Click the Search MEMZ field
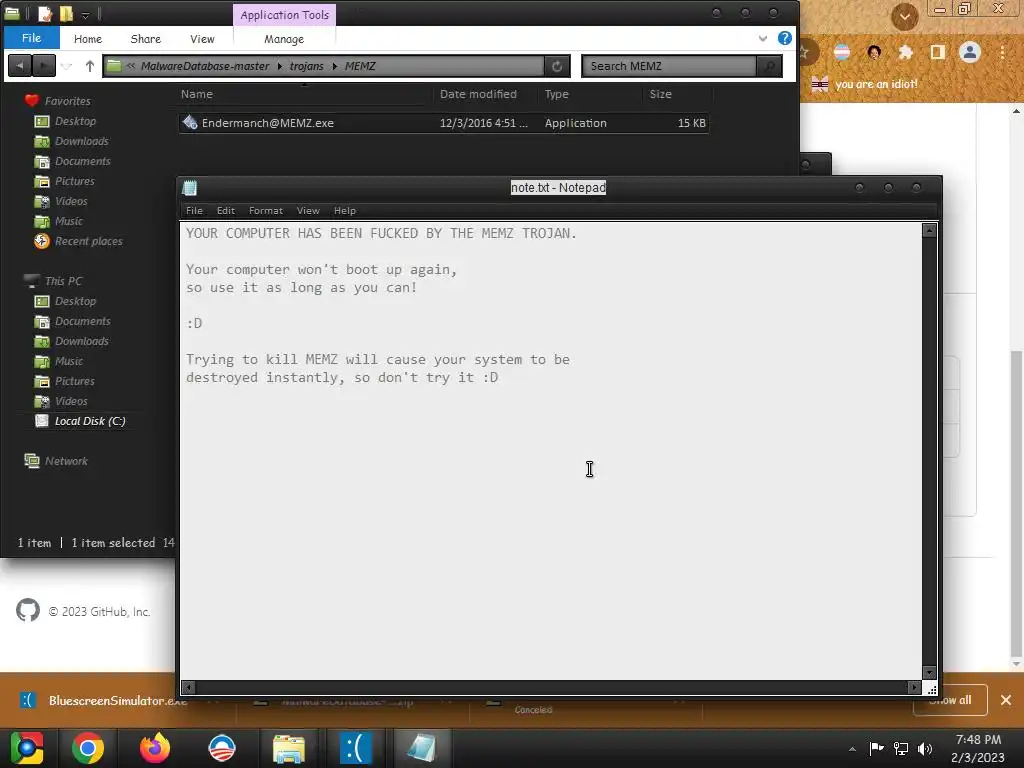1024x768 pixels. 669,66
